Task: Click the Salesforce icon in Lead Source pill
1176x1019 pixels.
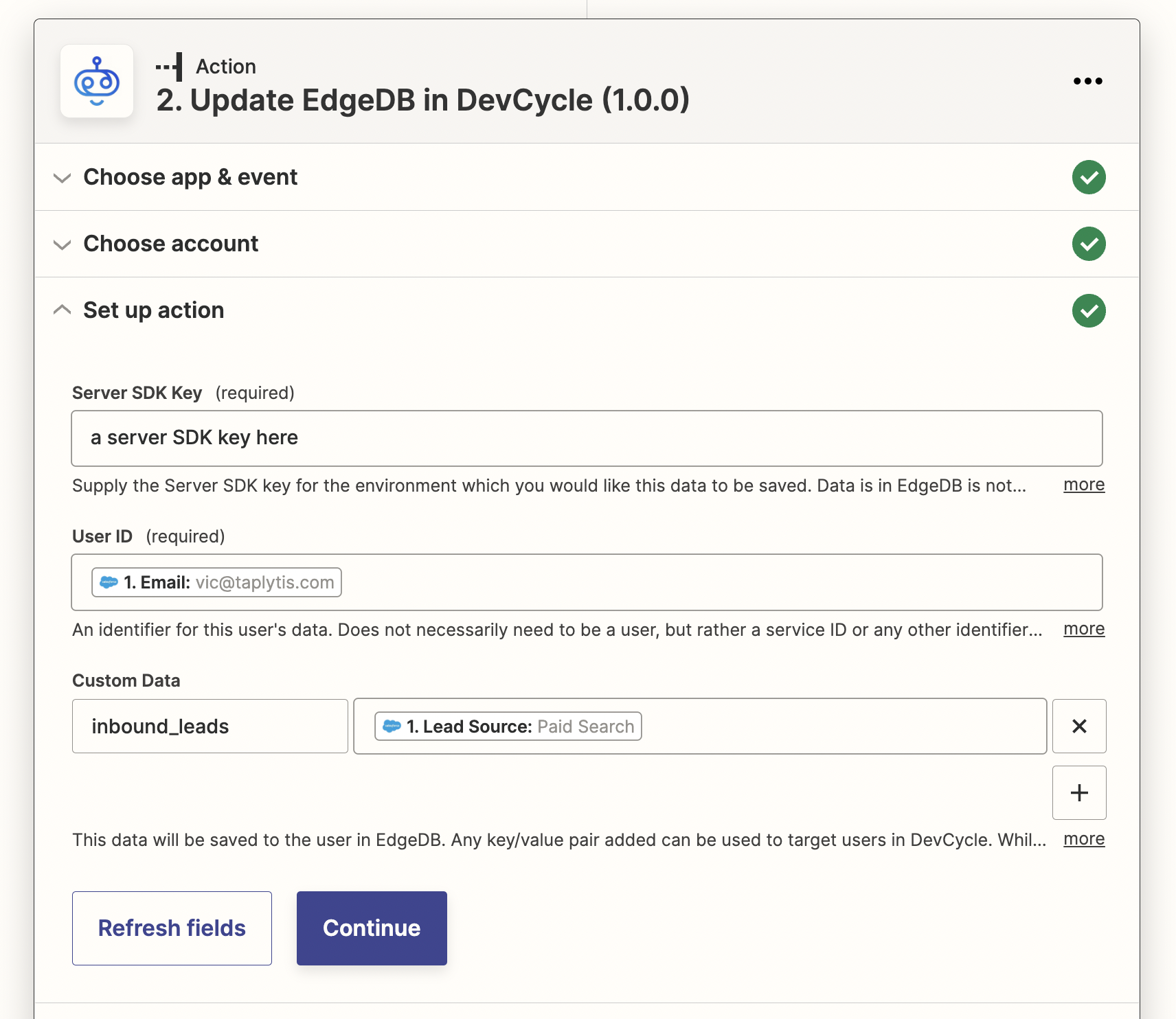Action: click(x=392, y=726)
